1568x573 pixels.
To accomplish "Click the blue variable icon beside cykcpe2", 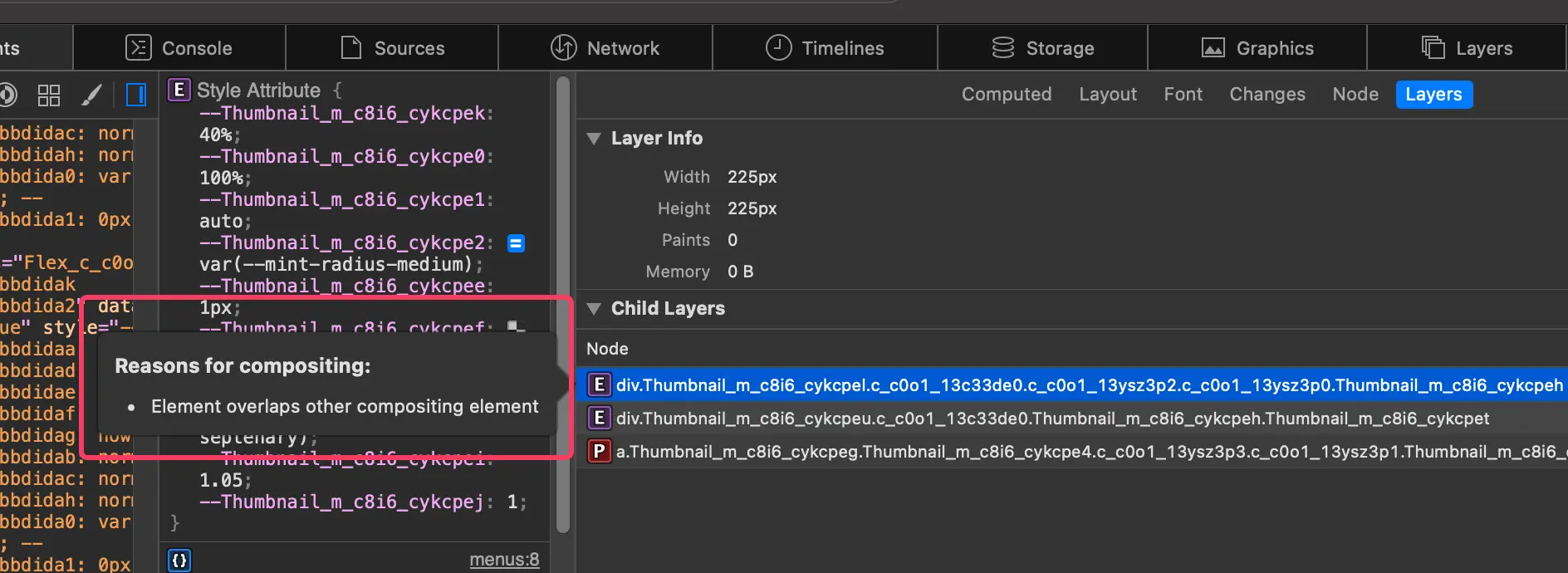I will [516, 243].
